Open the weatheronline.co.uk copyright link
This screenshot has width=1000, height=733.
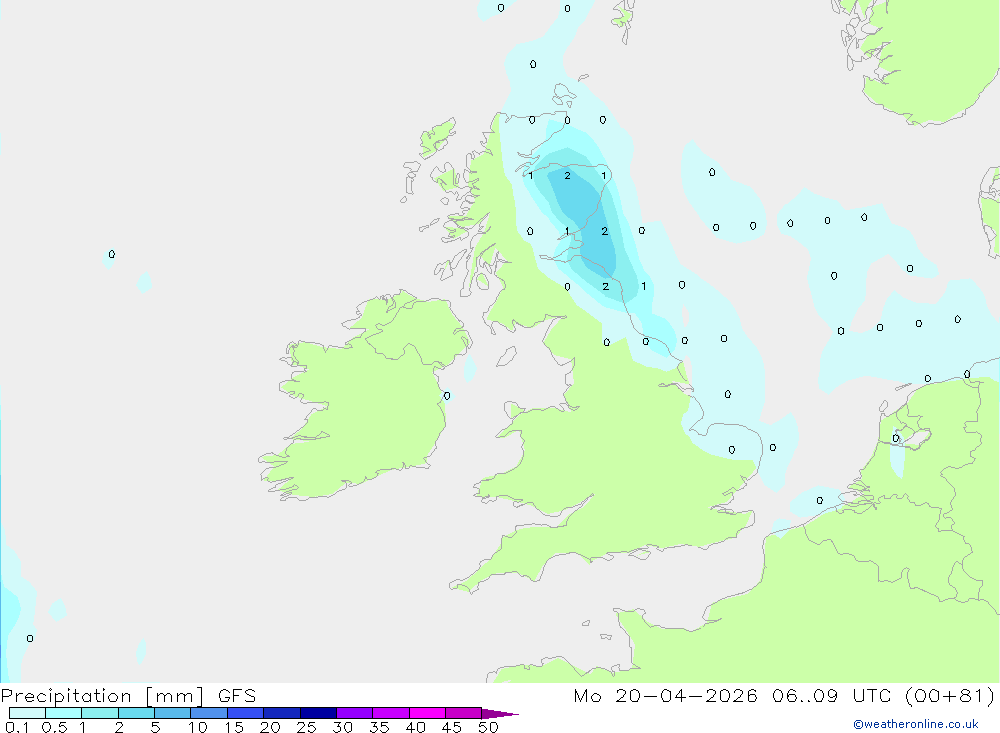click(x=915, y=723)
